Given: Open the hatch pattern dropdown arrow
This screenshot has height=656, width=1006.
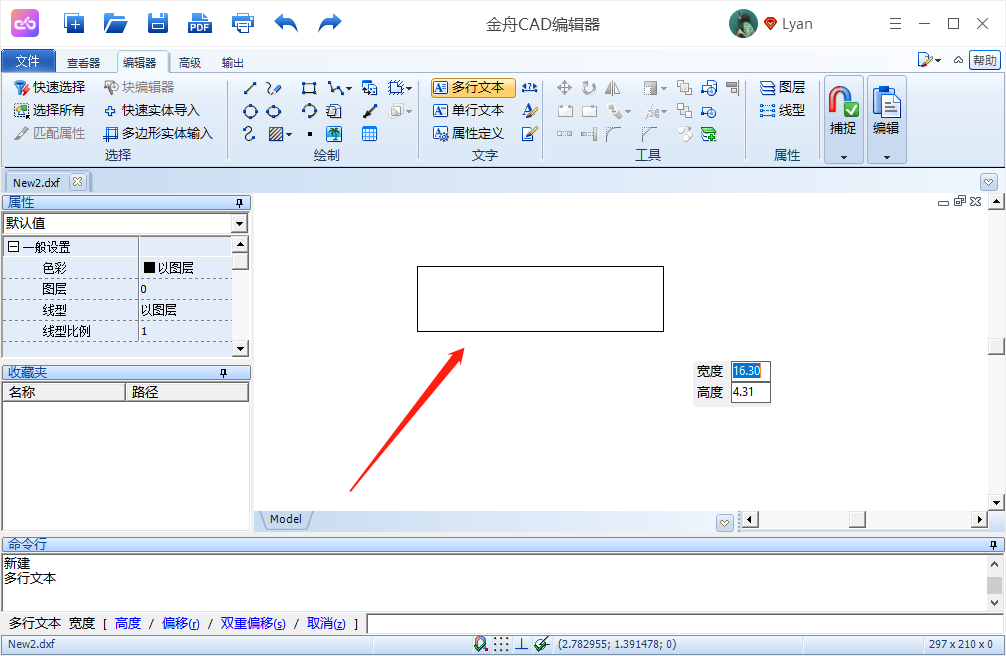Looking at the screenshot, I should (x=289, y=134).
